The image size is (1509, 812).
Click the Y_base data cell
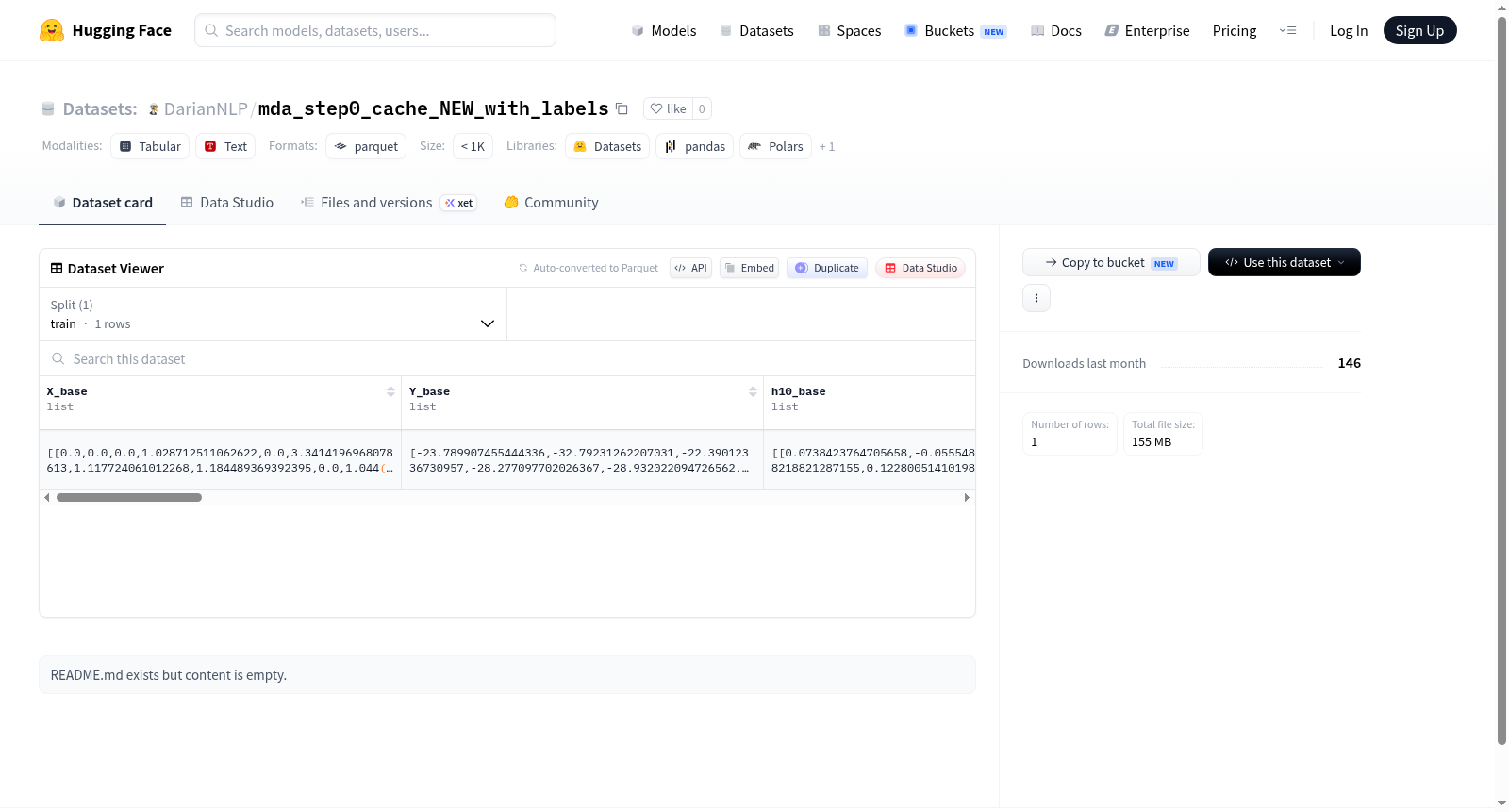(x=582, y=460)
